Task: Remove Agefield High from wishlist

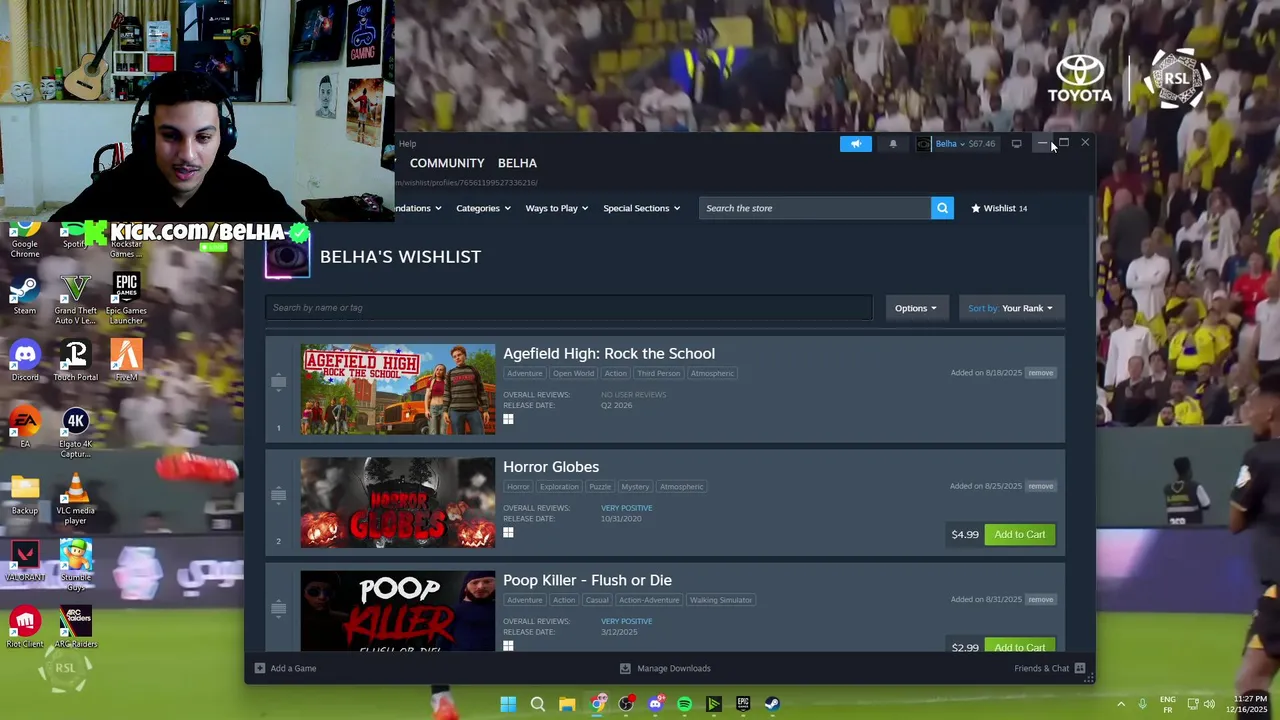Action: pyautogui.click(x=1041, y=373)
